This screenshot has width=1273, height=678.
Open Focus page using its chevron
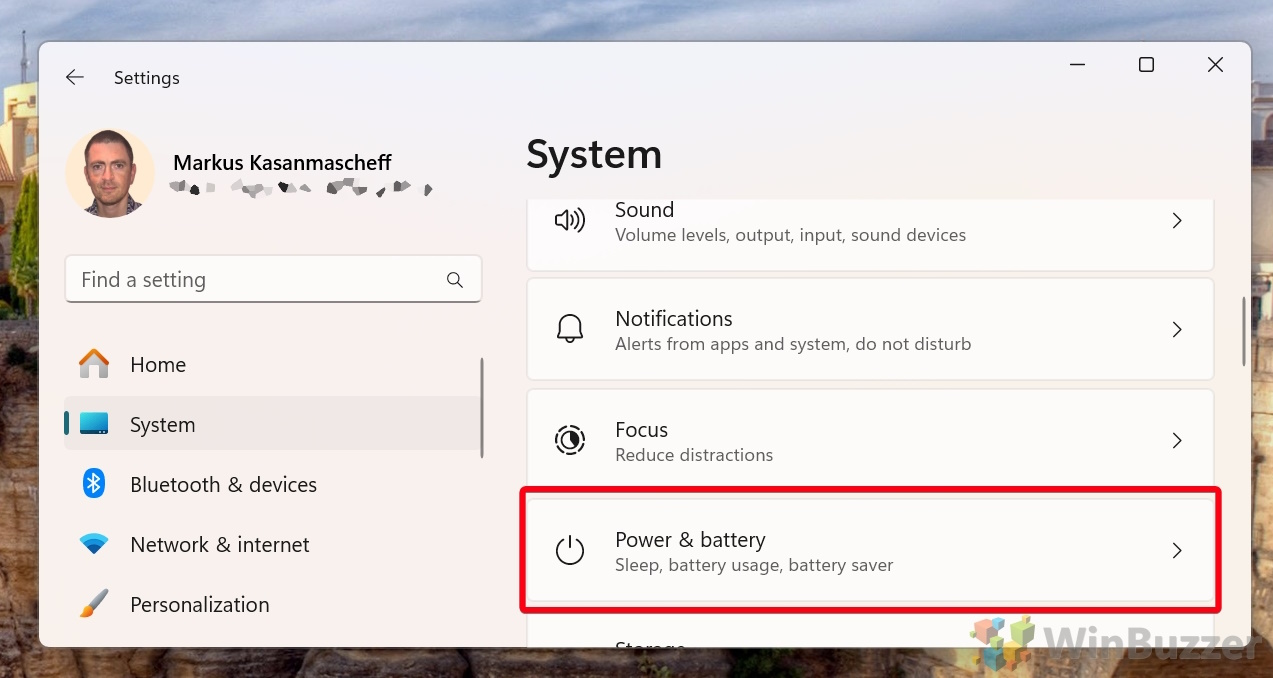[x=1177, y=440]
